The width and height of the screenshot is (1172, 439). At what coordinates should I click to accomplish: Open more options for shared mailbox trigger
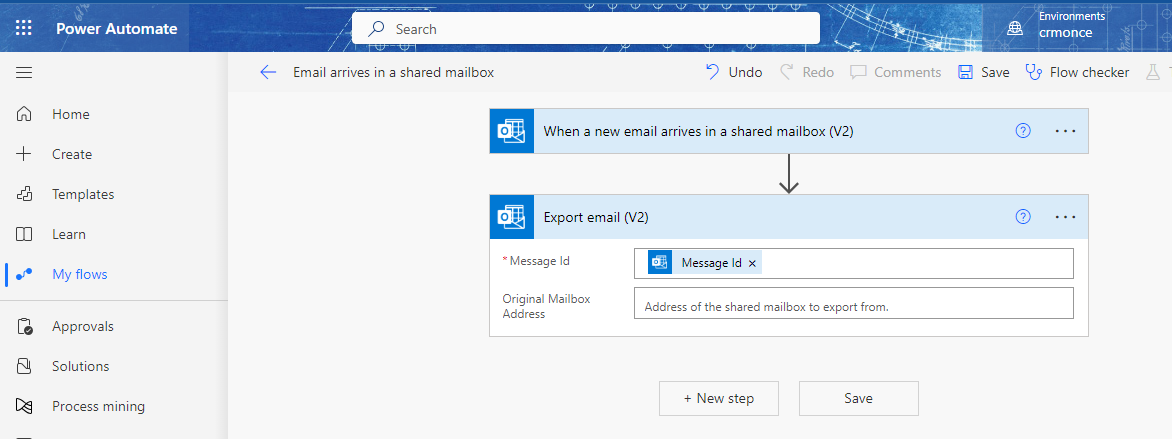pyautogui.click(x=1065, y=131)
